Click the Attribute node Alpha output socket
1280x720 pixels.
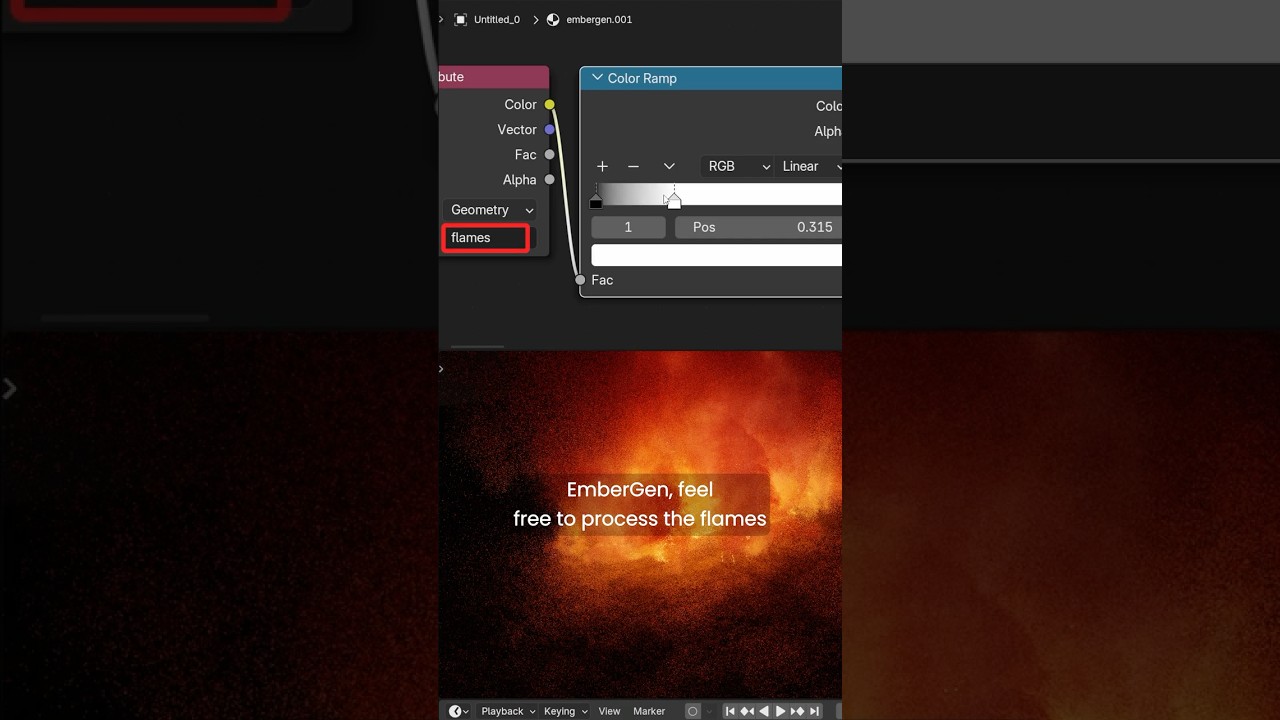click(549, 180)
